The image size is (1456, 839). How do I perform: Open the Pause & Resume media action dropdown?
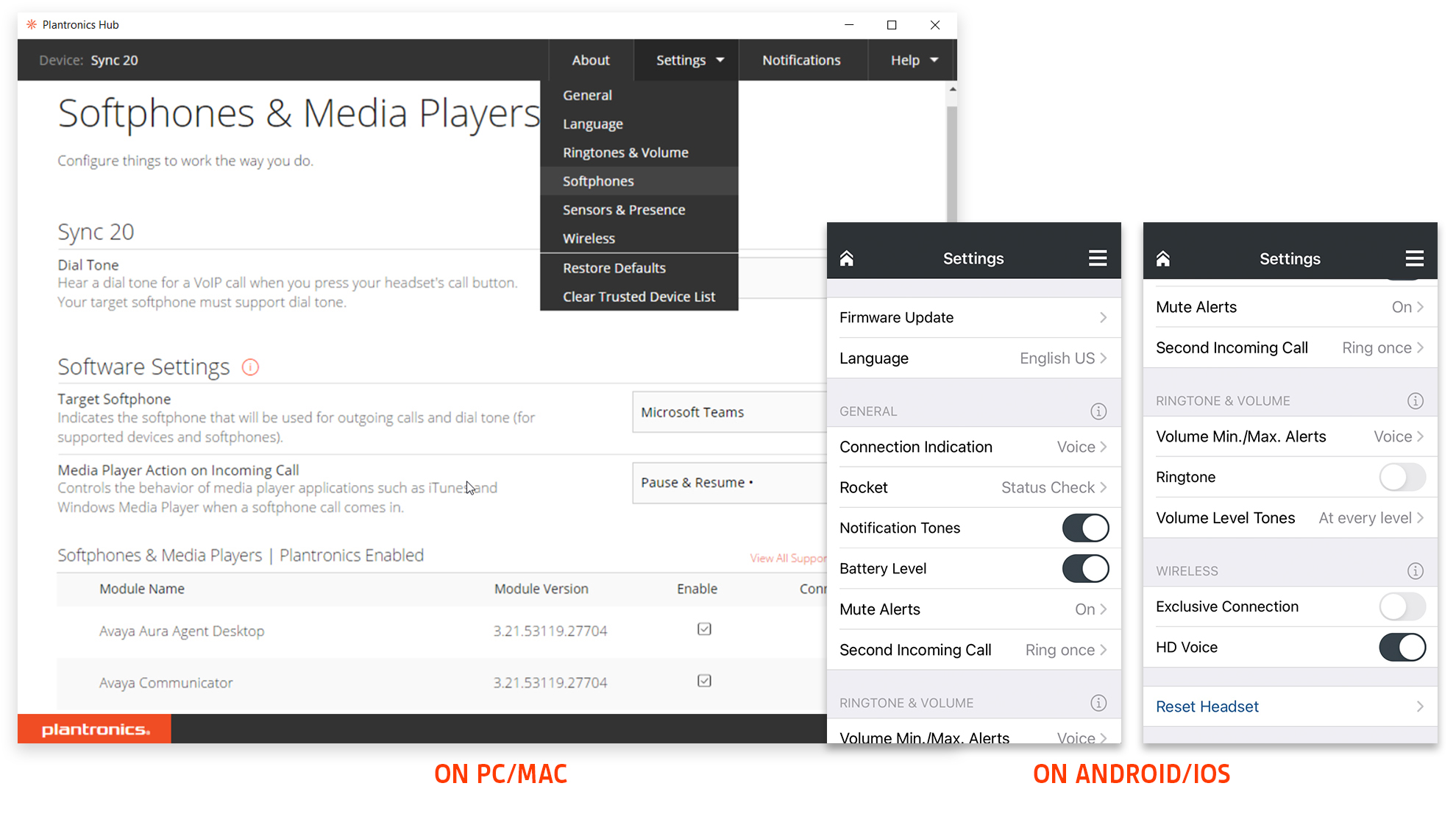click(728, 484)
